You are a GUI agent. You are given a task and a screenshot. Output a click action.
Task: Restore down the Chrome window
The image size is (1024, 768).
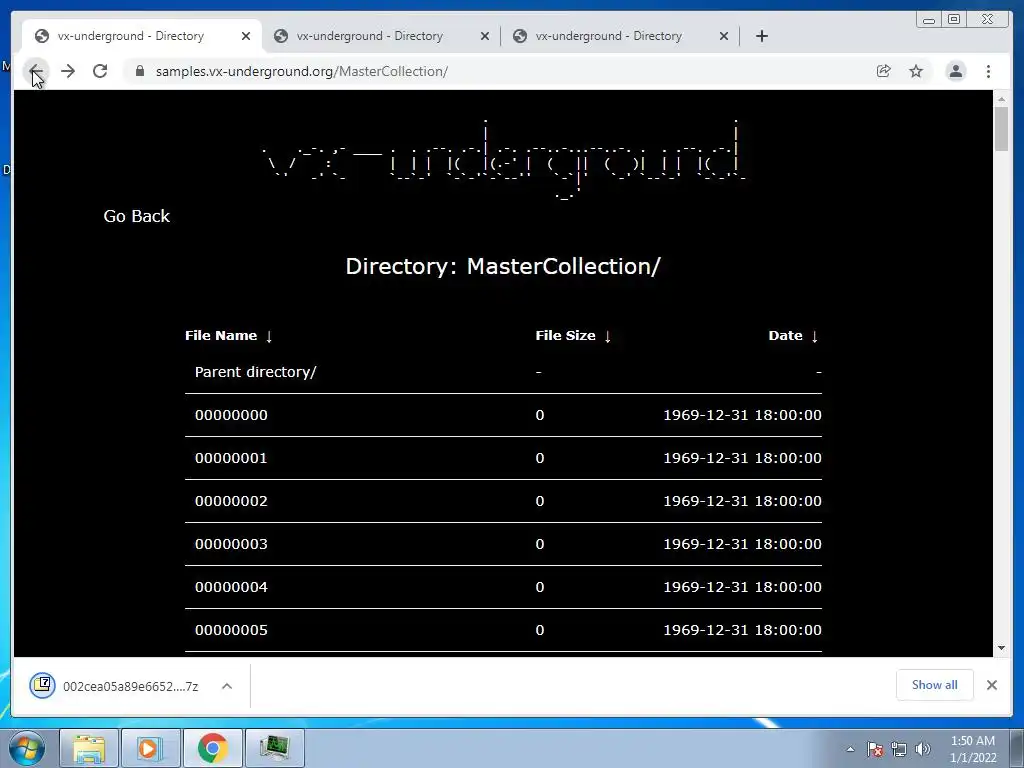(954, 20)
